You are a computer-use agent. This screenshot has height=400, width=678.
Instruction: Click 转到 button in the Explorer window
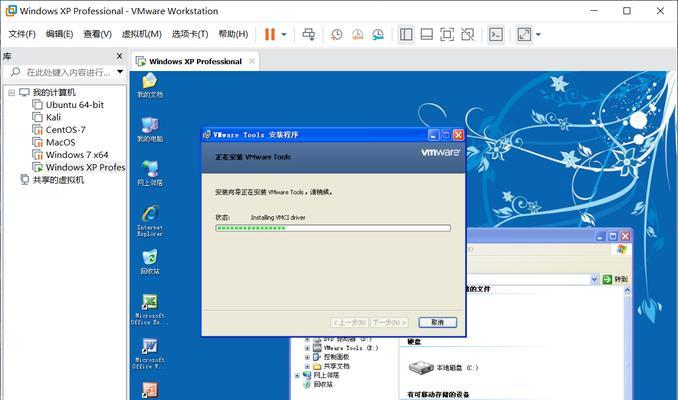tap(616, 279)
